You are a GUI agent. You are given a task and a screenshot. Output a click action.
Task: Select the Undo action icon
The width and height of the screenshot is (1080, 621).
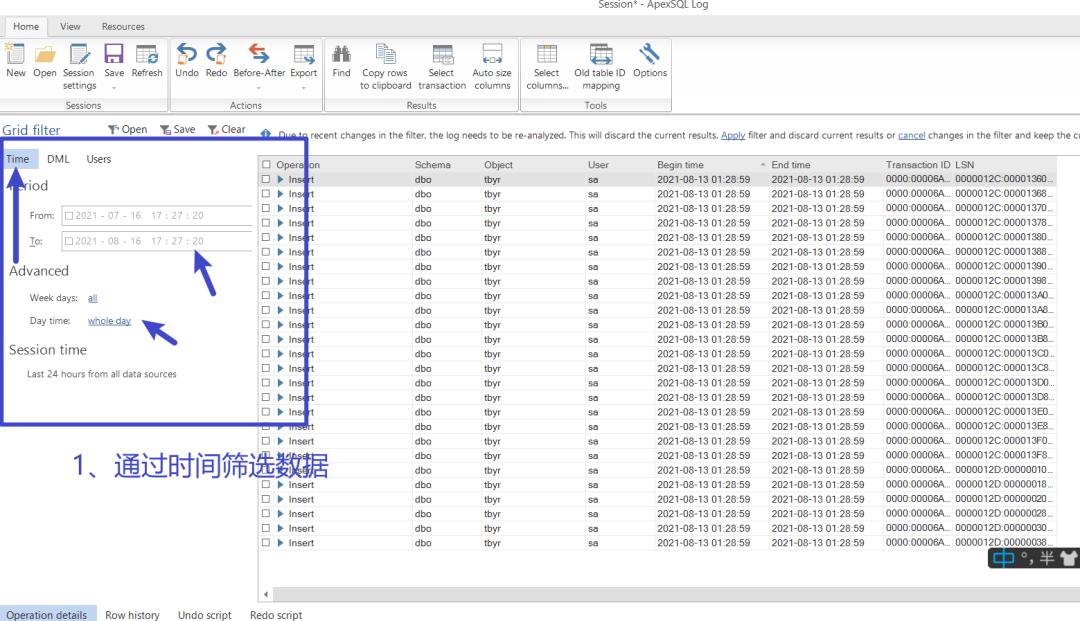point(187,57)
